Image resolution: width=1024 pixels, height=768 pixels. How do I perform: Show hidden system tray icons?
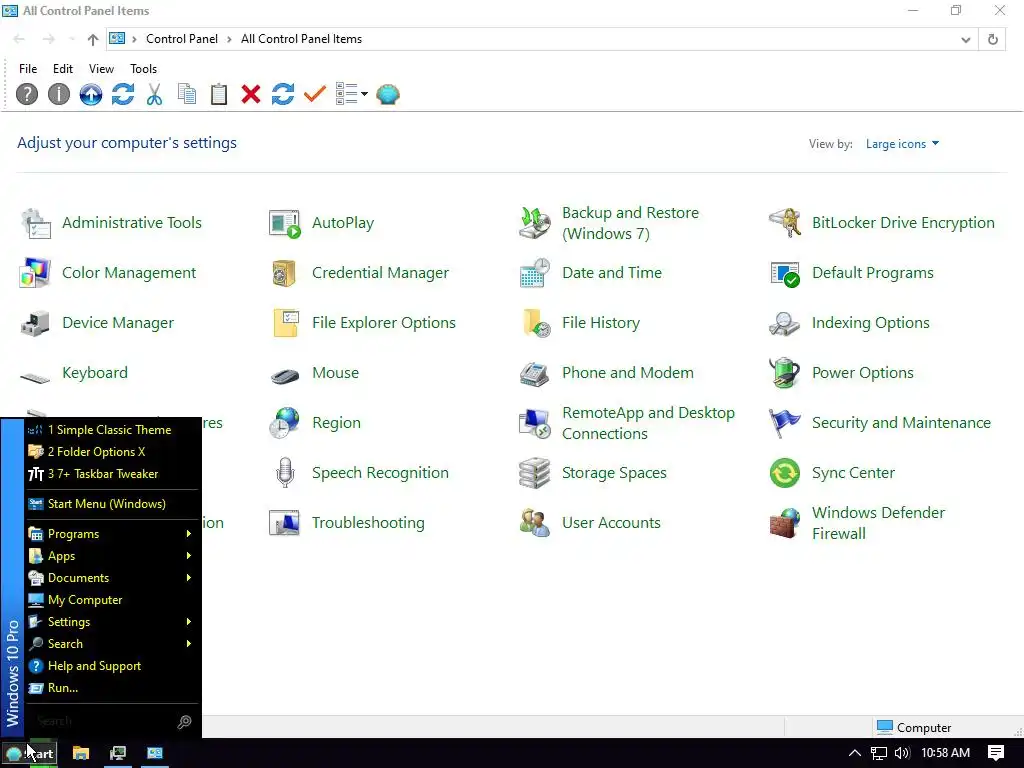click(854, 754)
